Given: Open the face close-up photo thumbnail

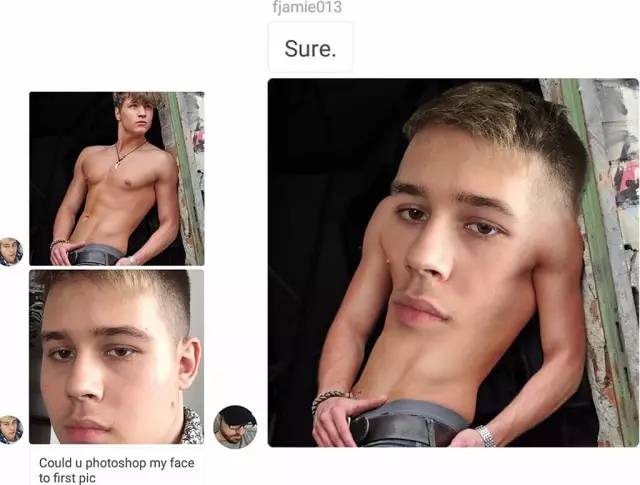Looking at the screenshot, I should (117, 357).
